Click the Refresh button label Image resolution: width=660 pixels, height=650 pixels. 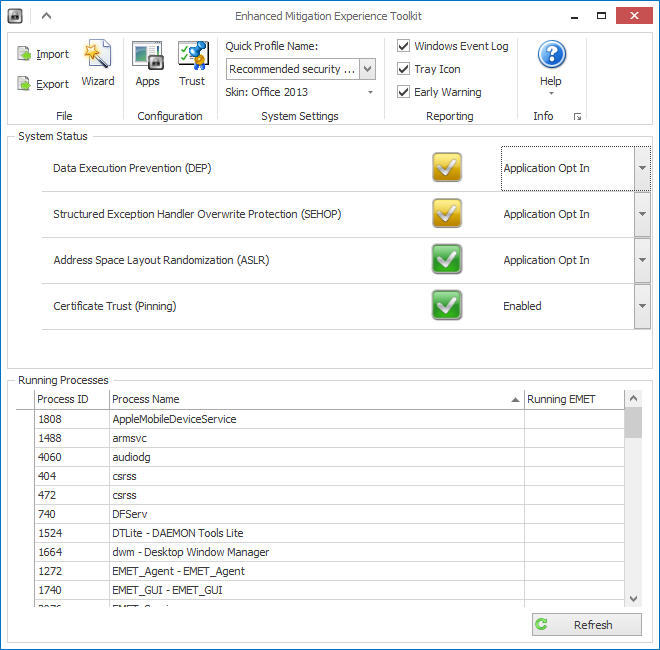tap(593, 625)
